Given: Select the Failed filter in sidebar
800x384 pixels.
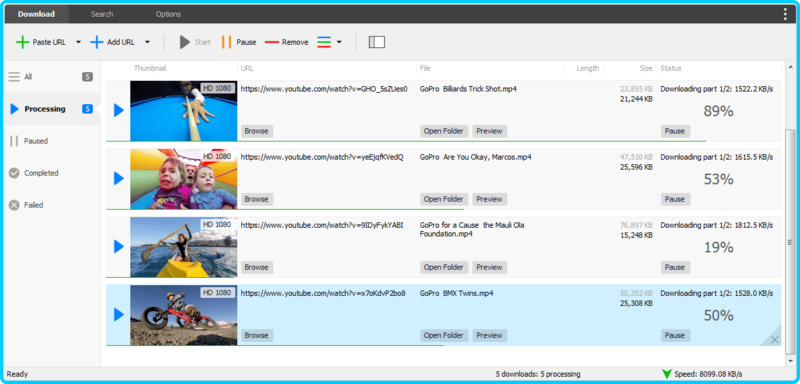Looking at the screenshot, I should coord(52,205).
